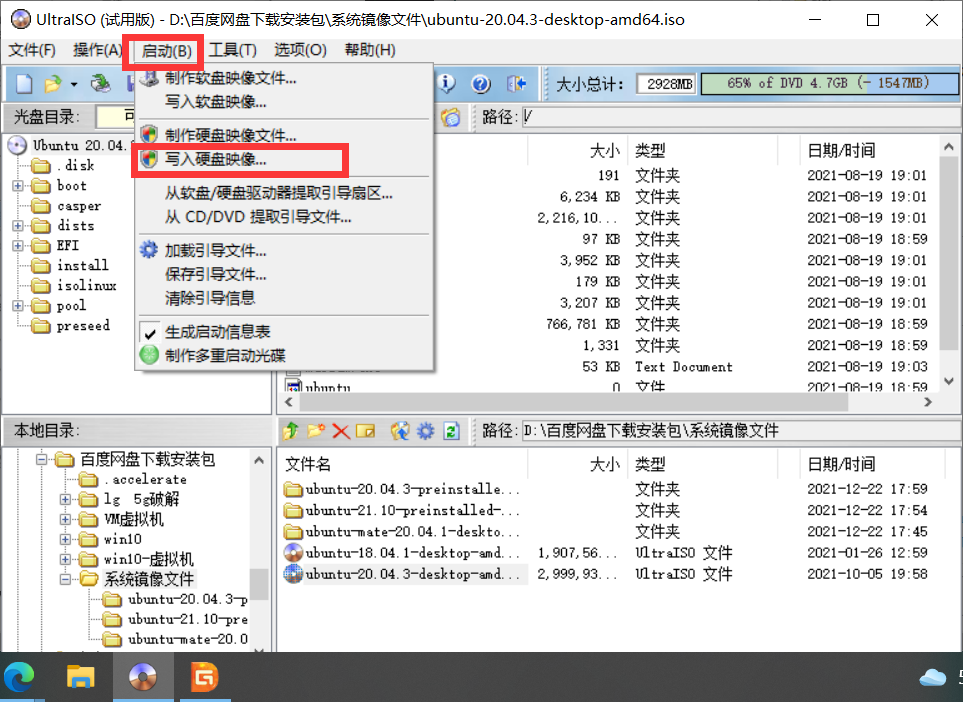Open the 工具(T) menu
The height and width of the screenshot is (702, 963).
click(233, 50)
